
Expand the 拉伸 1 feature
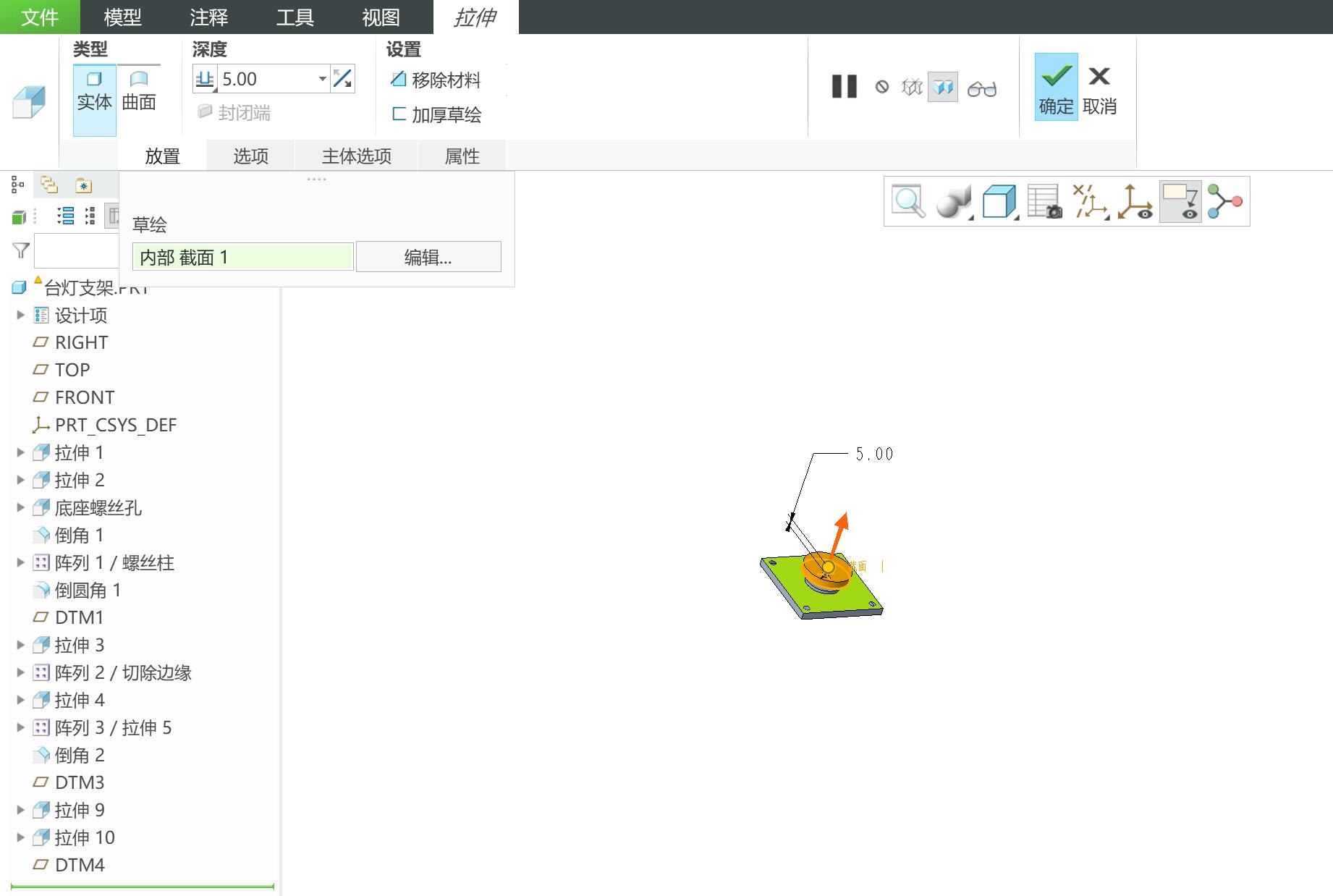[20, 452]
